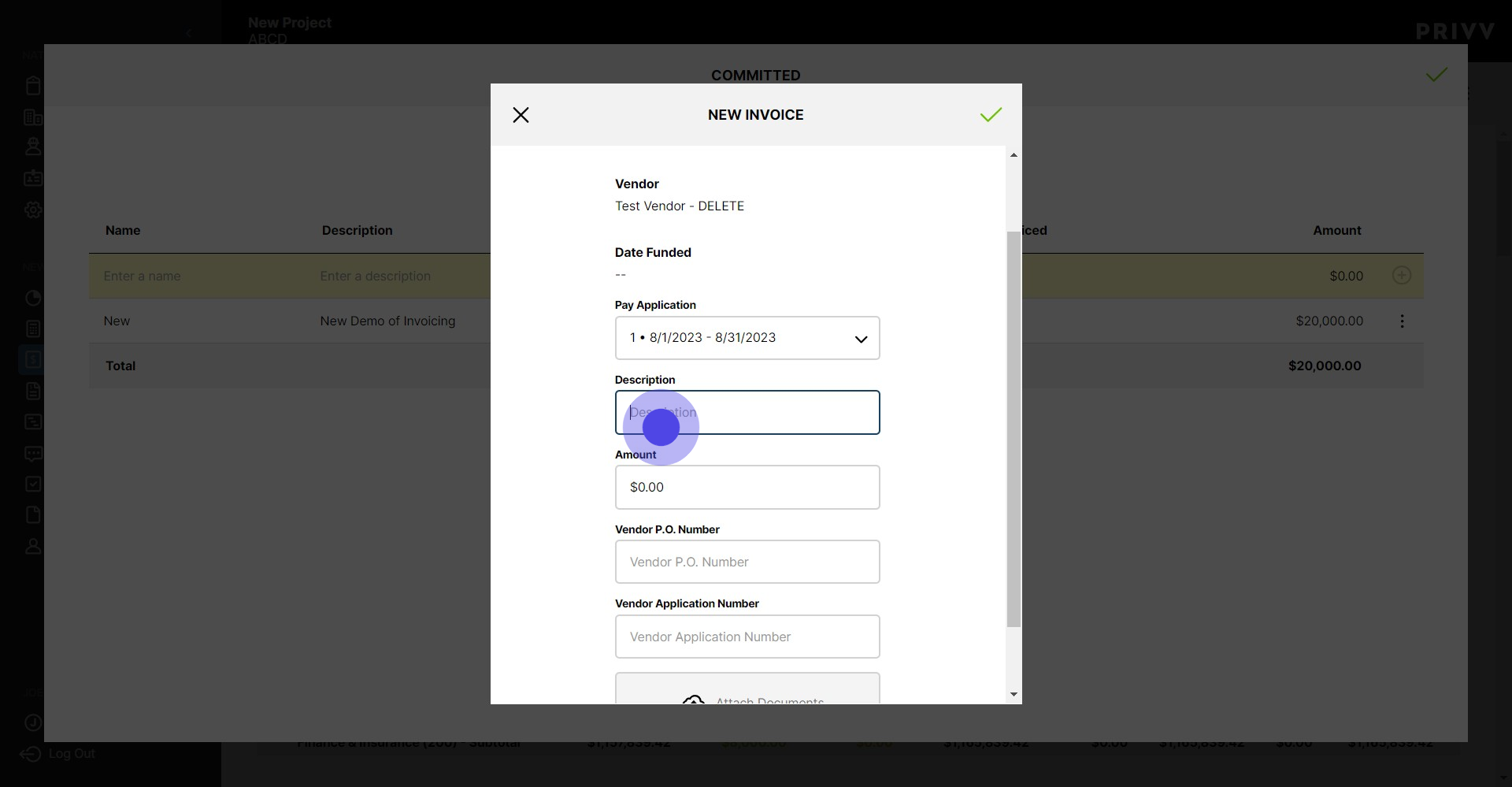Click Log Out in the sidebar
1512x787 pixels.
tap(58, 754)
